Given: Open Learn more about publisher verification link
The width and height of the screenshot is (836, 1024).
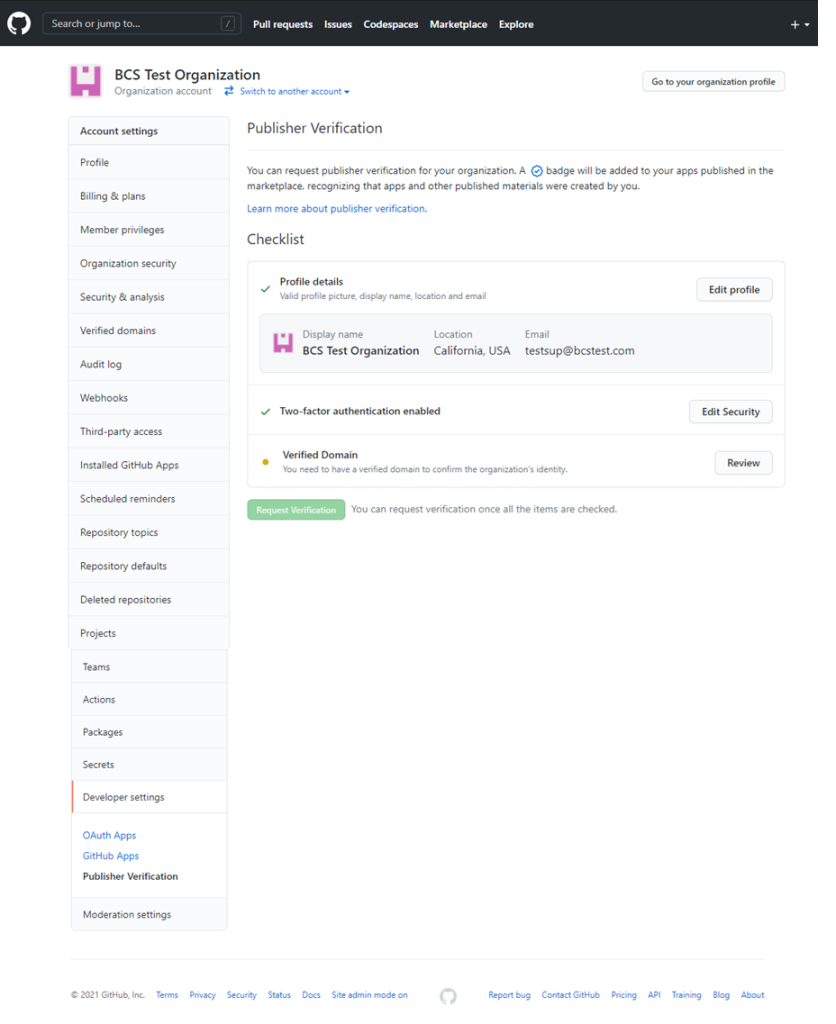Looking at the screenshot, I should coord(336,209).
